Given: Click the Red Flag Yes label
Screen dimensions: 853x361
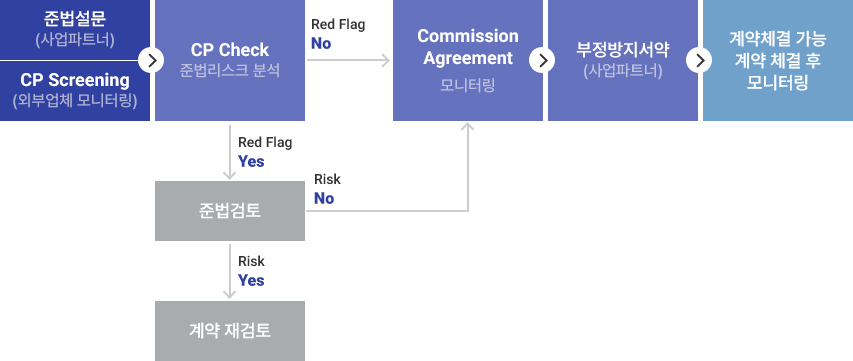Looking at the screenshot, I should click(x=265, y=152).
